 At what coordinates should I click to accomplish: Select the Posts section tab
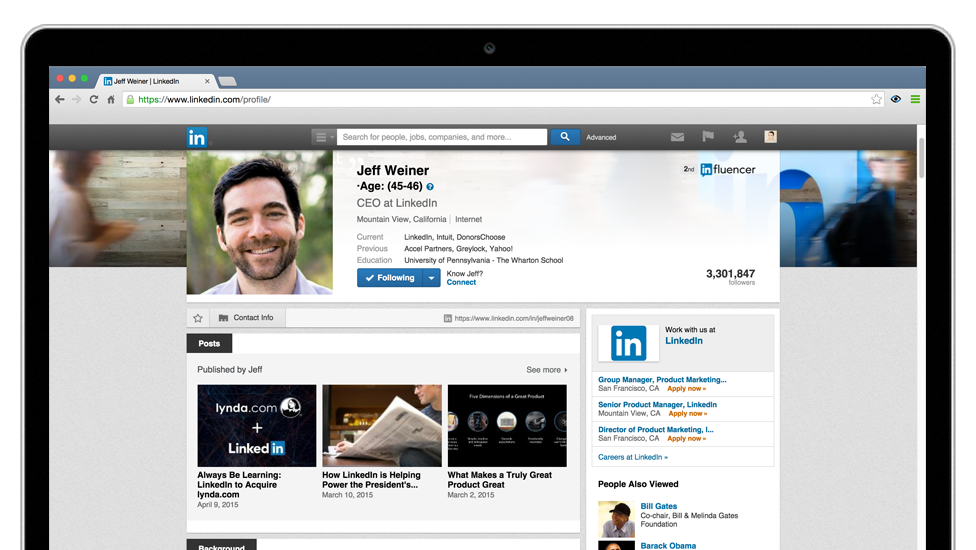pos(209,343)
